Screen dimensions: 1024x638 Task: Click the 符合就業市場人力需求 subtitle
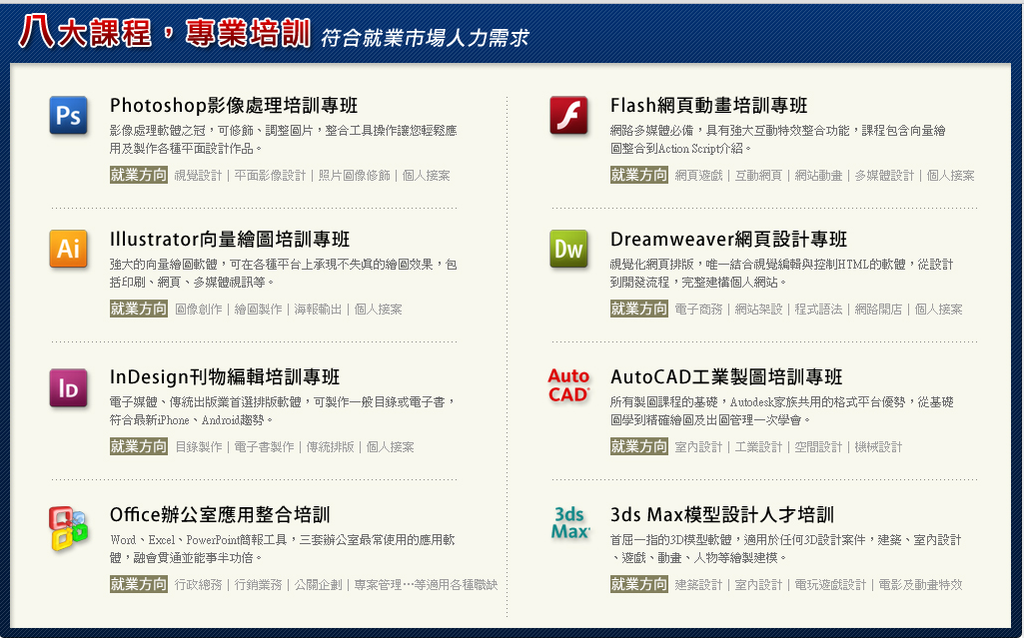click(424, 38)
